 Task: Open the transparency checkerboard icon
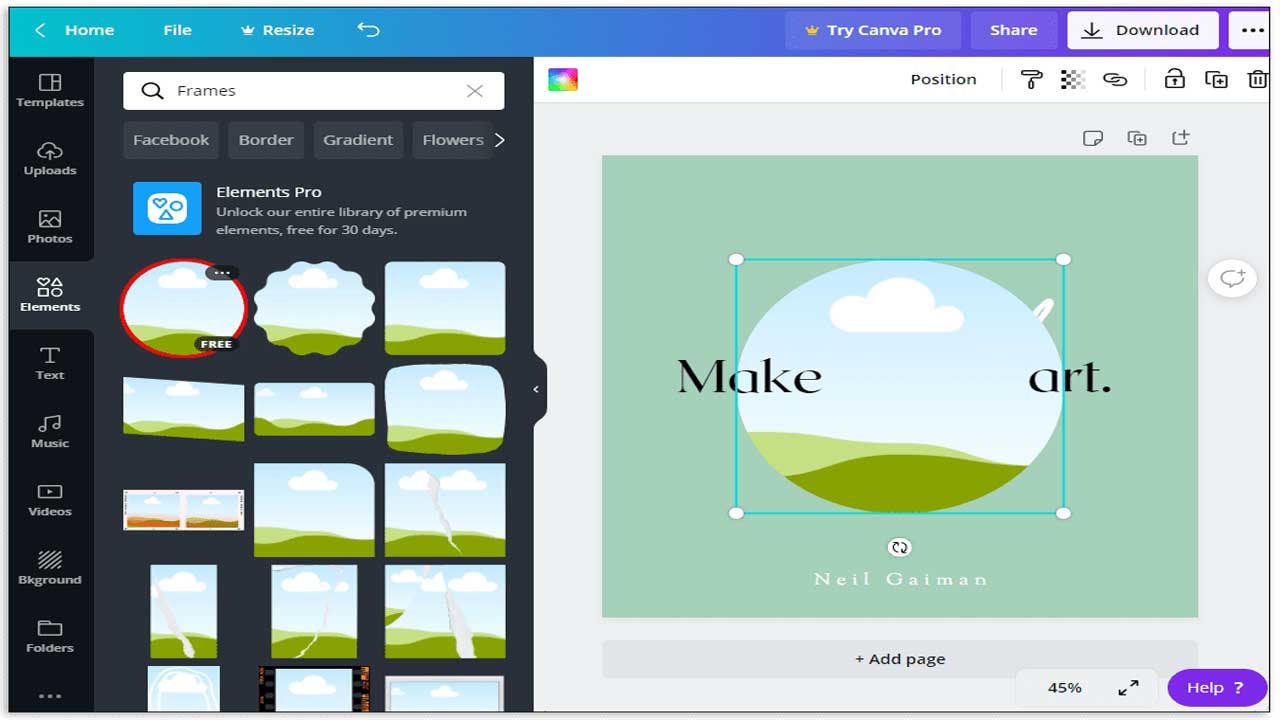(1073, 80)
